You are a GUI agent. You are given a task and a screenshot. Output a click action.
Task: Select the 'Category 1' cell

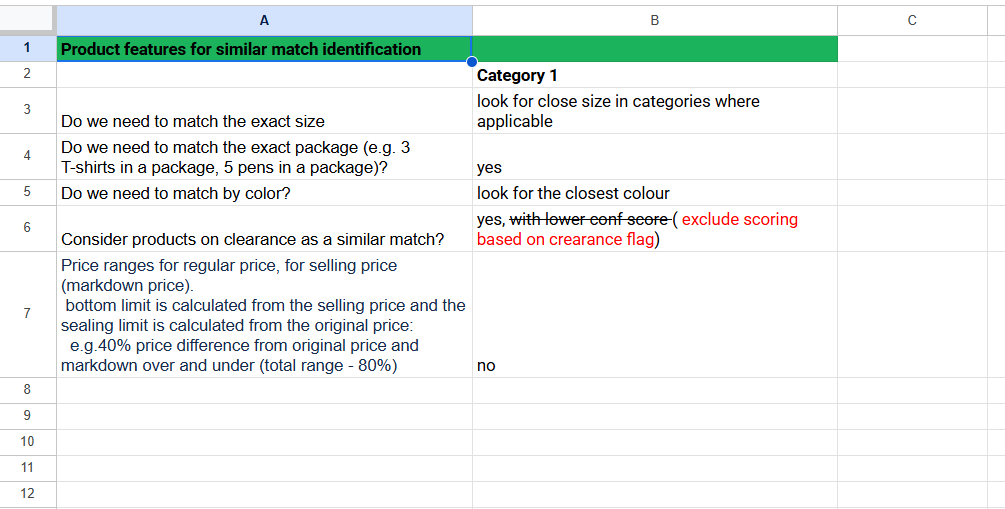coord(654,75)
